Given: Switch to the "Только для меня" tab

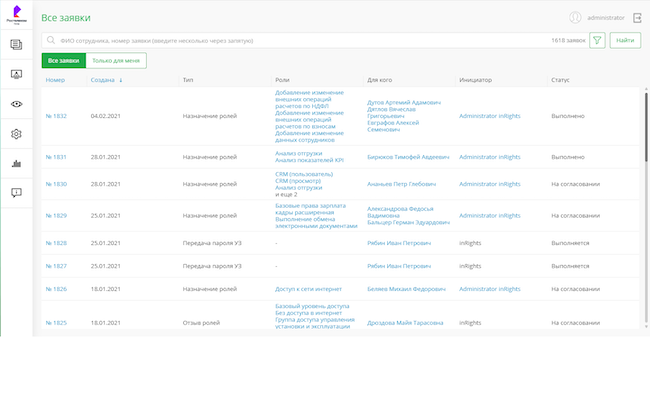Looking at the screenshot, I should click(116, 61).
